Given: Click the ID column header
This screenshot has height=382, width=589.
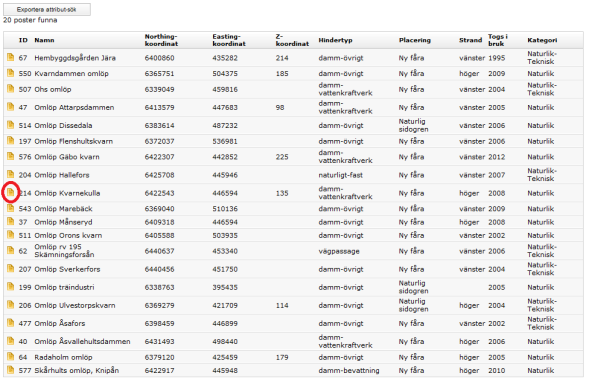Looking at the screenshot, I should (23, 40).
